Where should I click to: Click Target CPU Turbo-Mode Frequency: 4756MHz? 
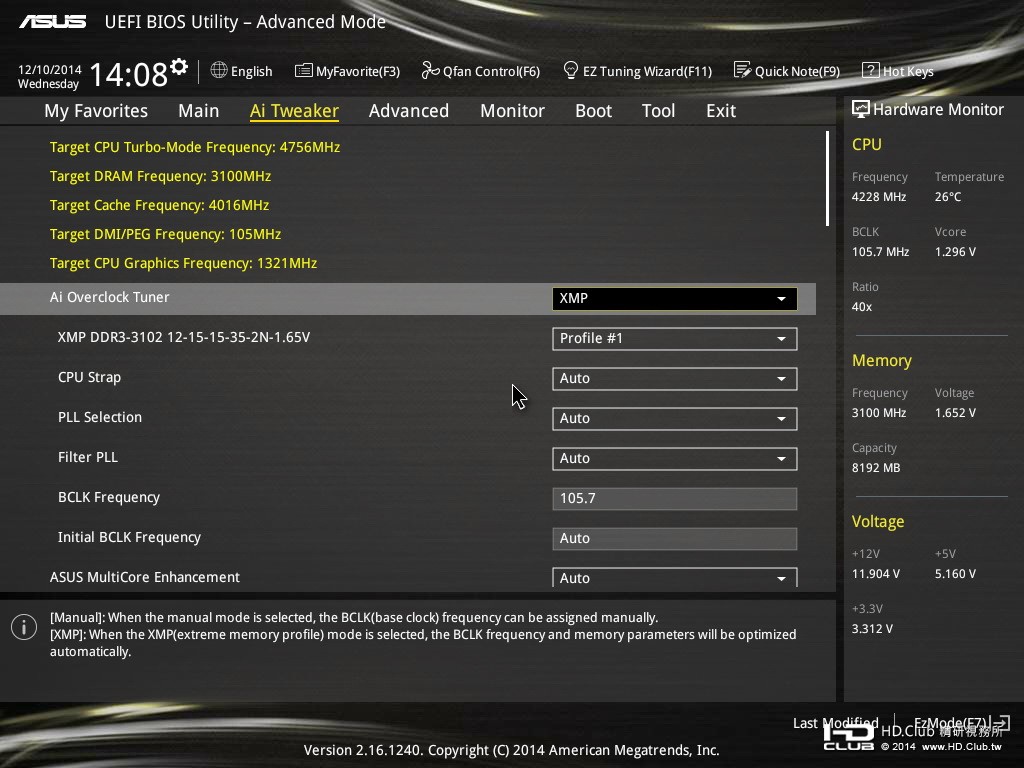tap(195, 148)
